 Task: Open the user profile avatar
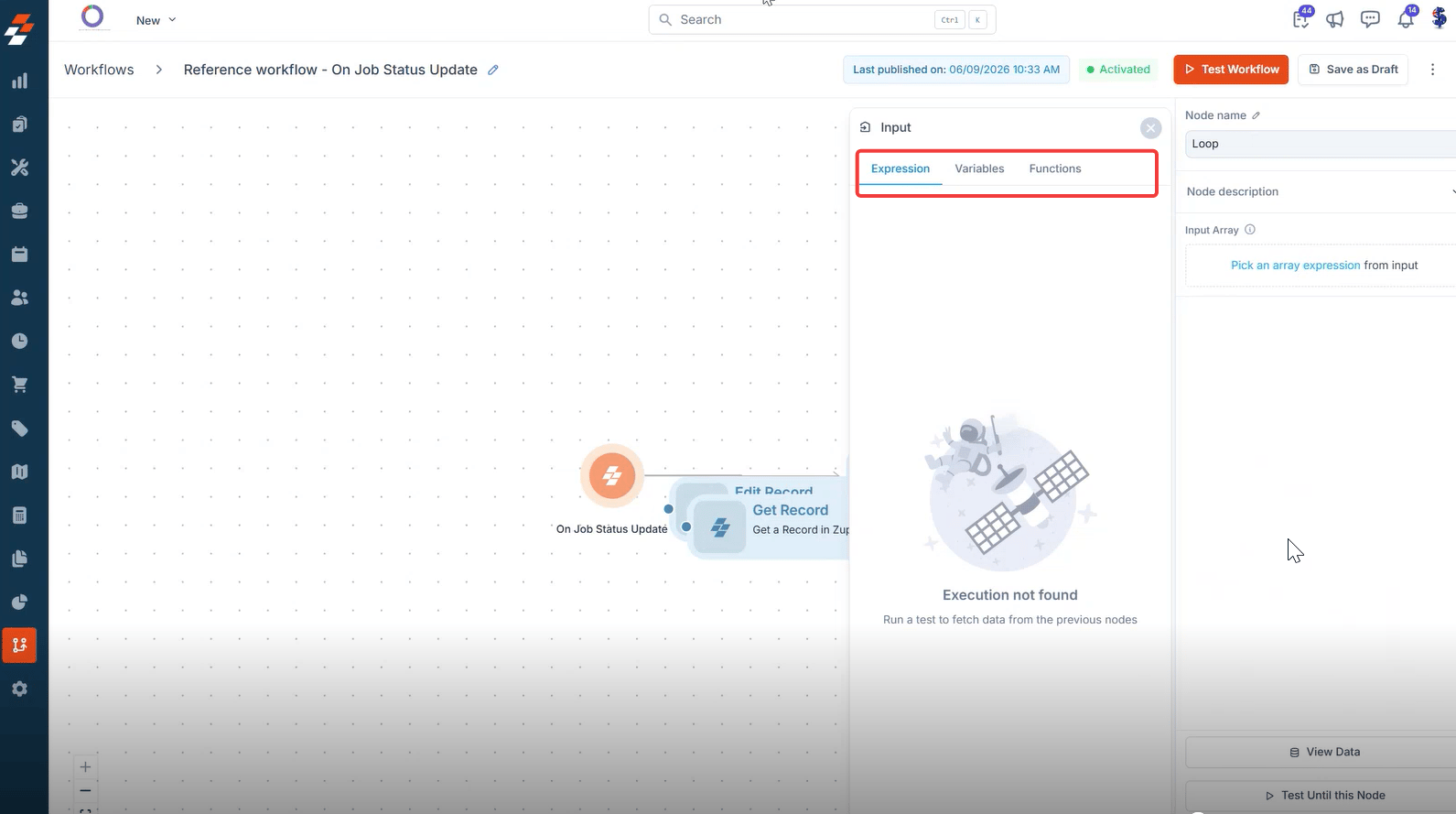click(1439, 18)
